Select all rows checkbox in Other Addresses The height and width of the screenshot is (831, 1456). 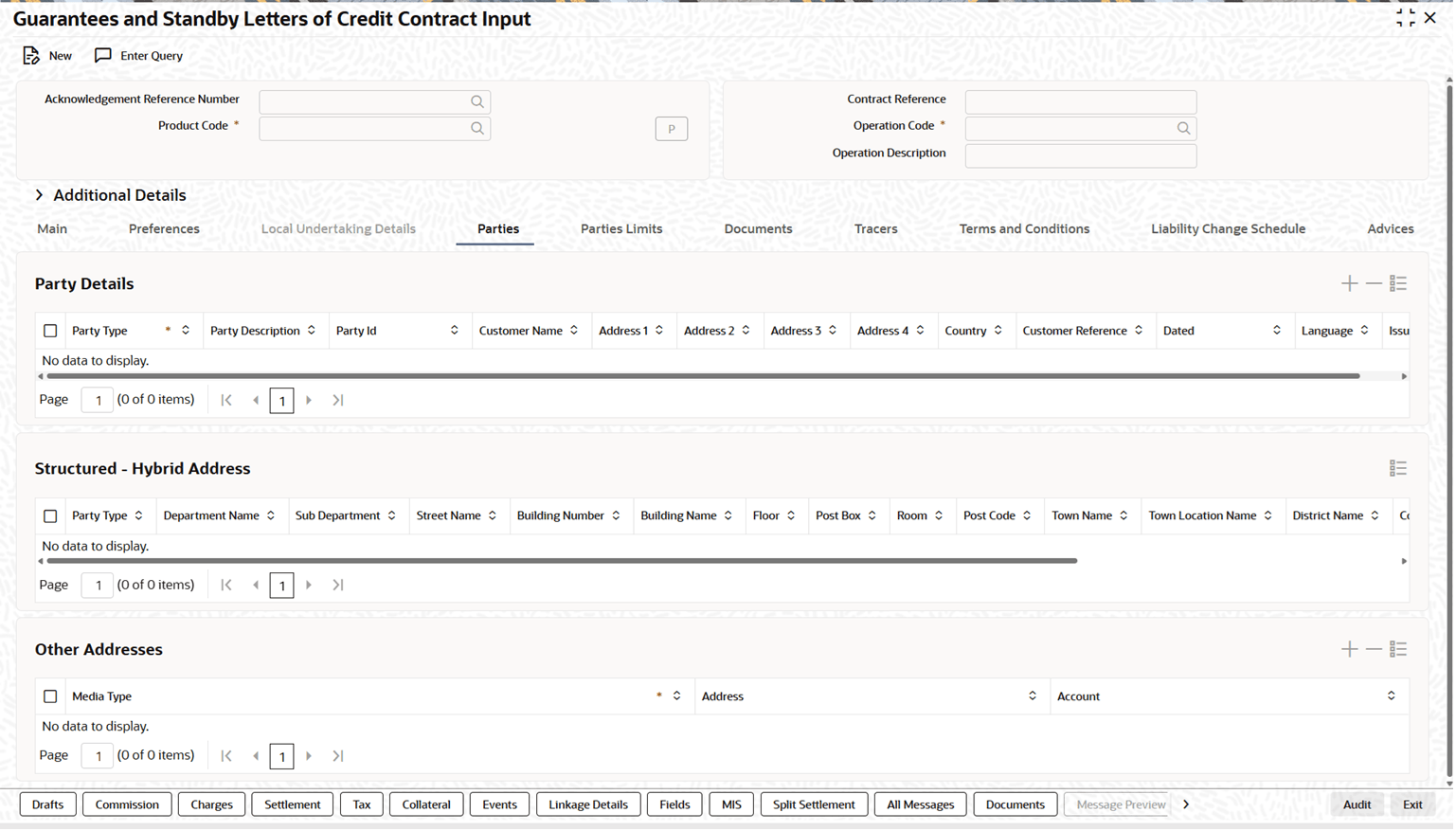click(x=50, y=696)
